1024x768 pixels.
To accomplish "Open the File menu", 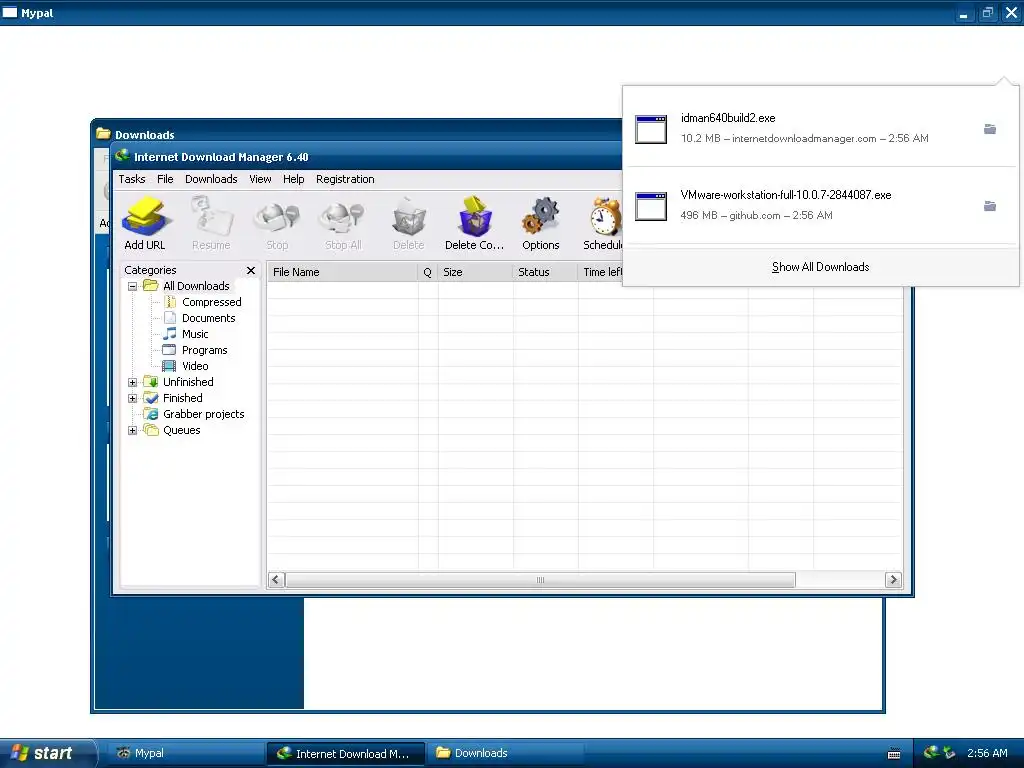I will click(165, 179).
